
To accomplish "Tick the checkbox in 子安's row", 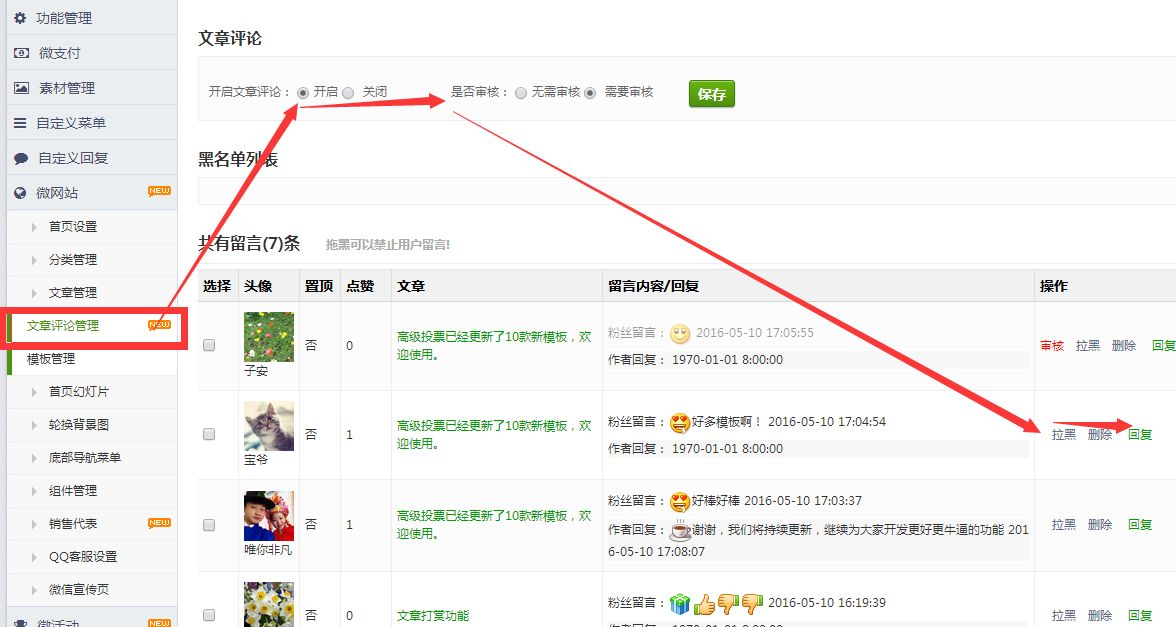I will click(x=209, y=345).
